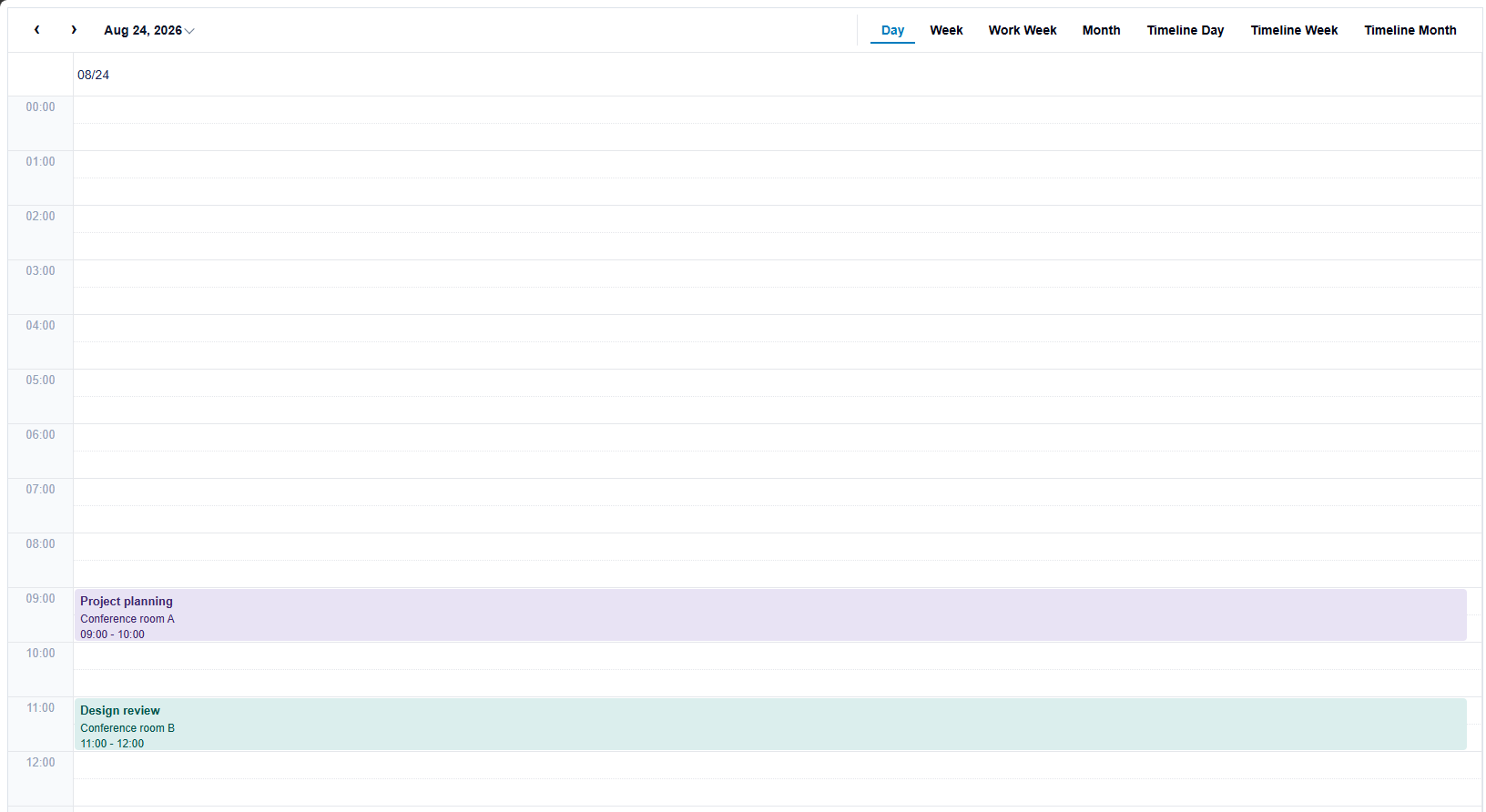Open the Timeline Week view

(x=1294, y=30)
